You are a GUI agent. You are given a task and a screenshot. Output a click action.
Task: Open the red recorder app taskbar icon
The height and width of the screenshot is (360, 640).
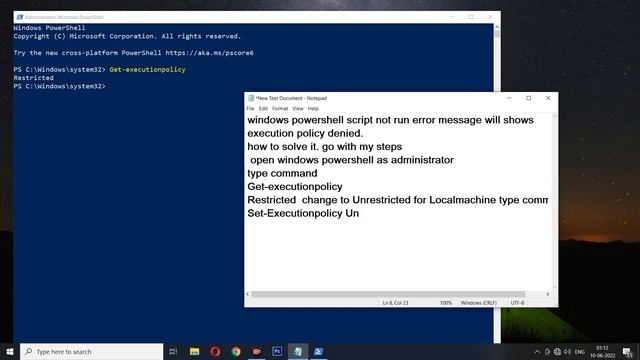(256, 351)
